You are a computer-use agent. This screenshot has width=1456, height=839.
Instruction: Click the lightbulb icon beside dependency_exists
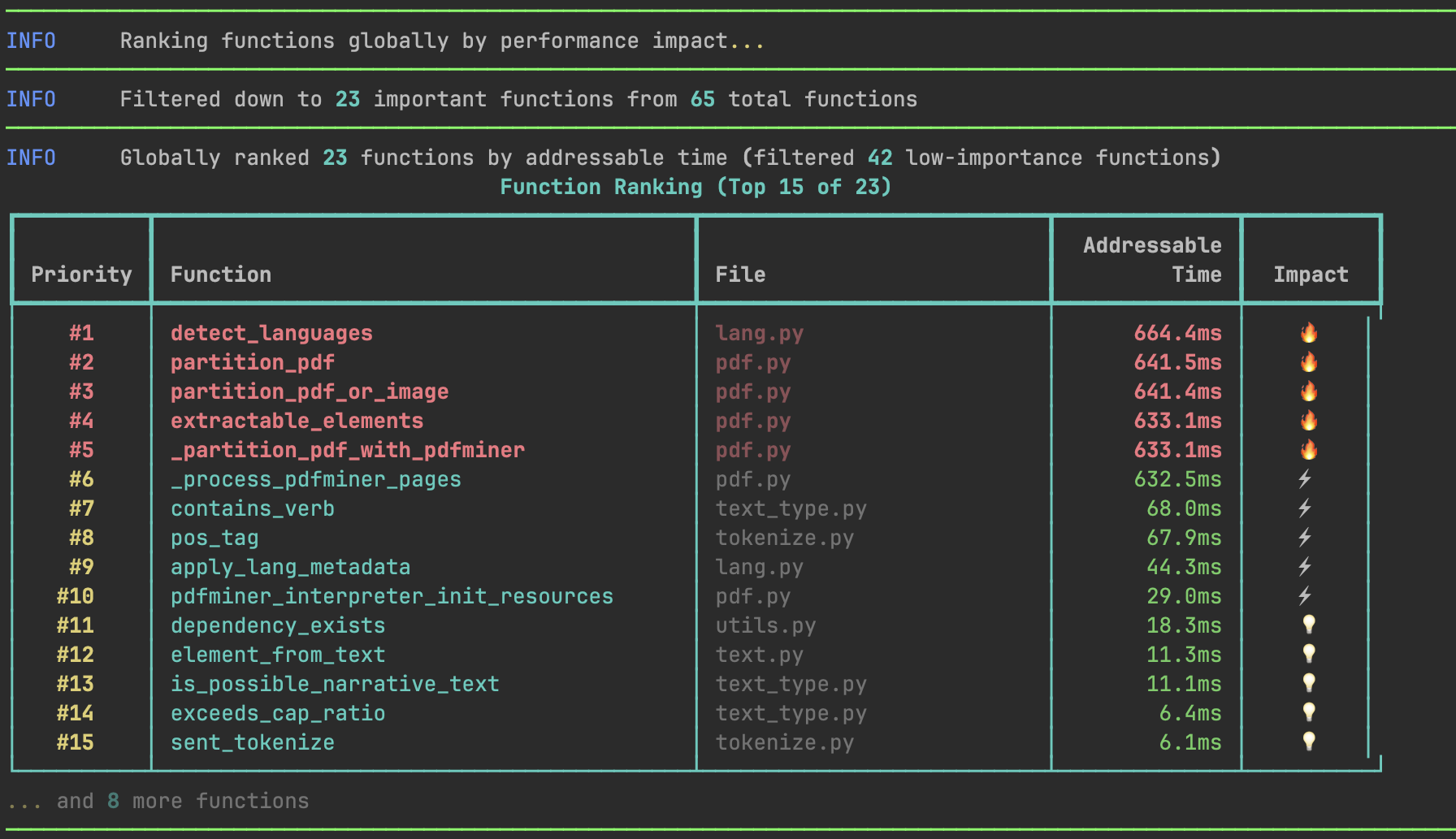[1308, 625]
